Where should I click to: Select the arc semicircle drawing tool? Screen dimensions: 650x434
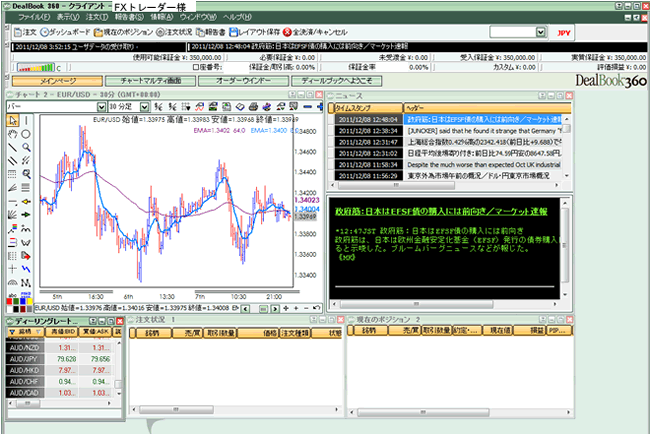click(x=13, y=283)
